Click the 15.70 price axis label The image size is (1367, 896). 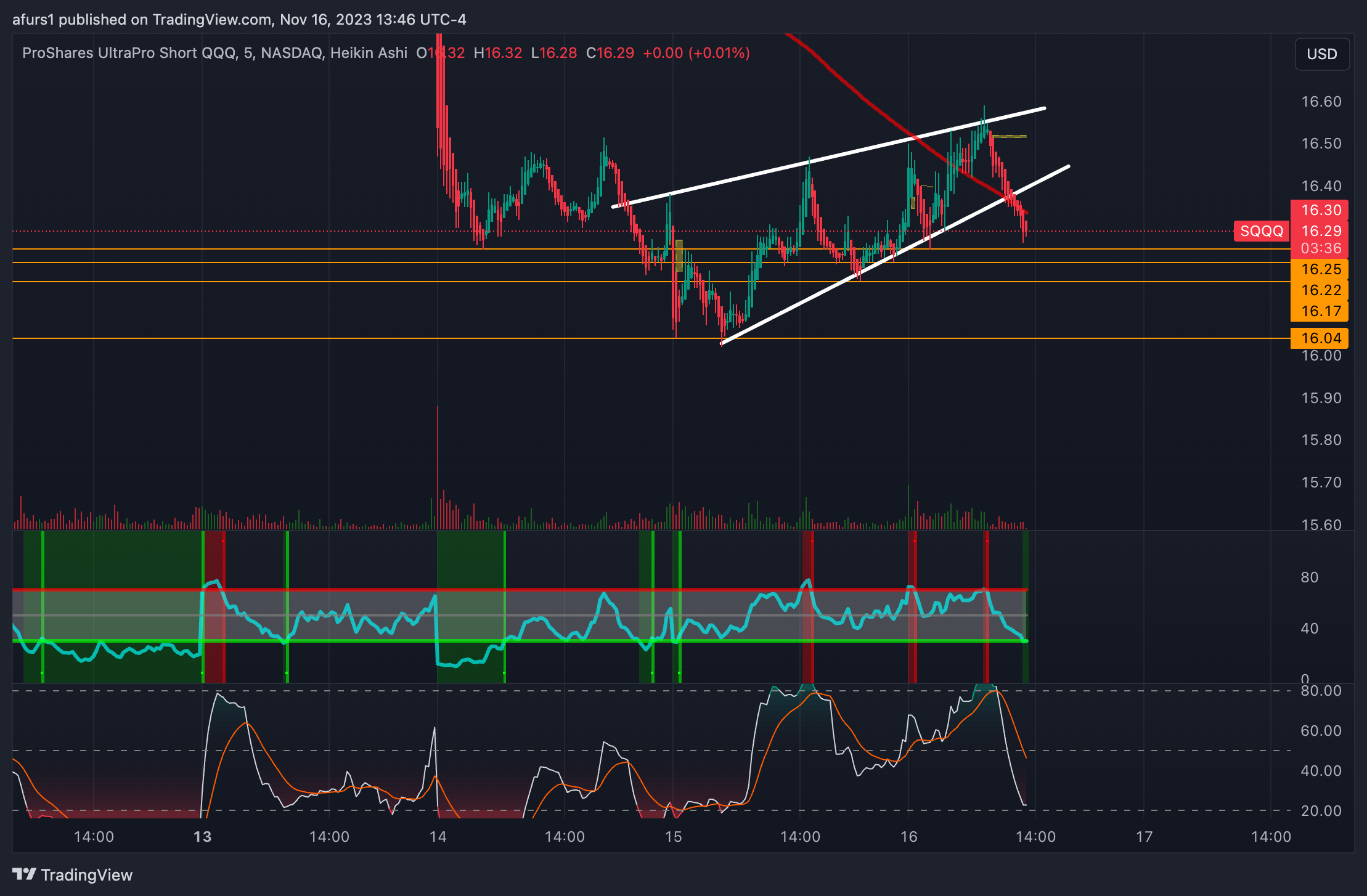[1321, 483]
